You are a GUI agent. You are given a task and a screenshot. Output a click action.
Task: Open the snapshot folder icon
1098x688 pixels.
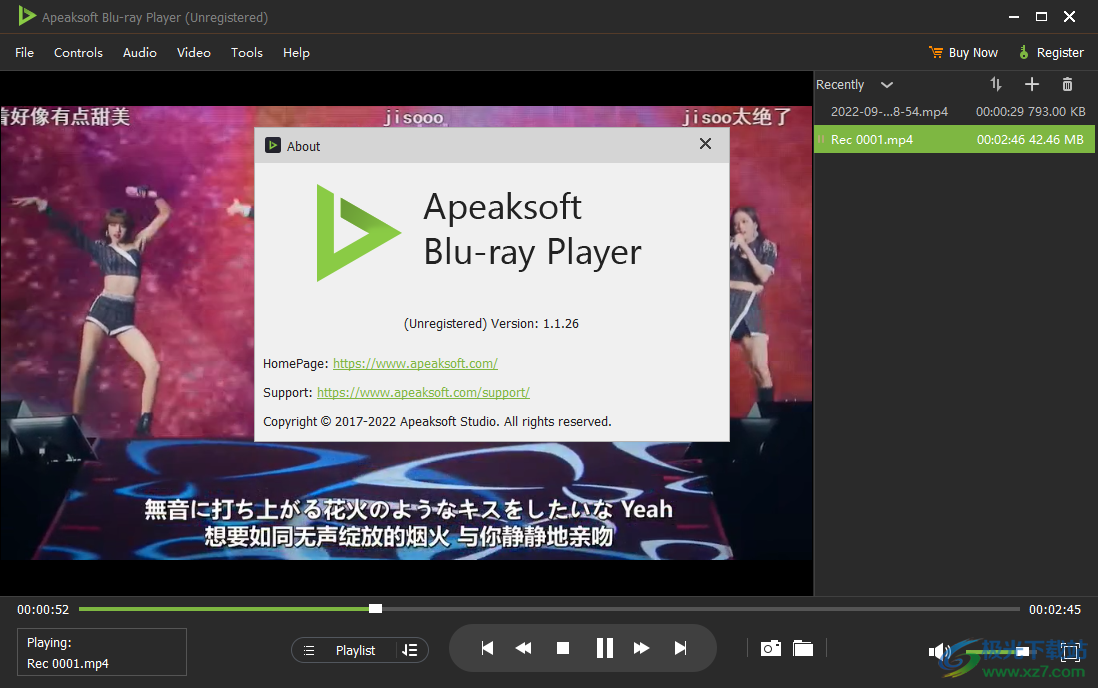[x=803, y=648]
